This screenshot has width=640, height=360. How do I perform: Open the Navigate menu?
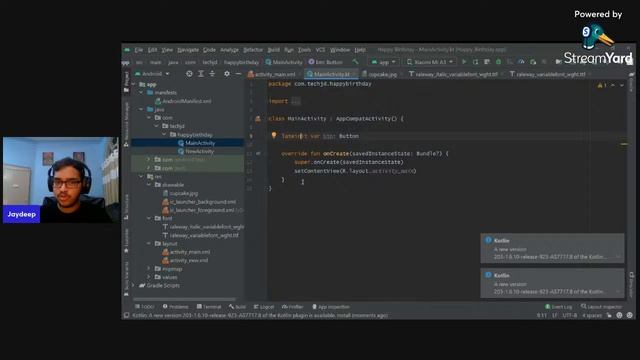tap(188, 50)
